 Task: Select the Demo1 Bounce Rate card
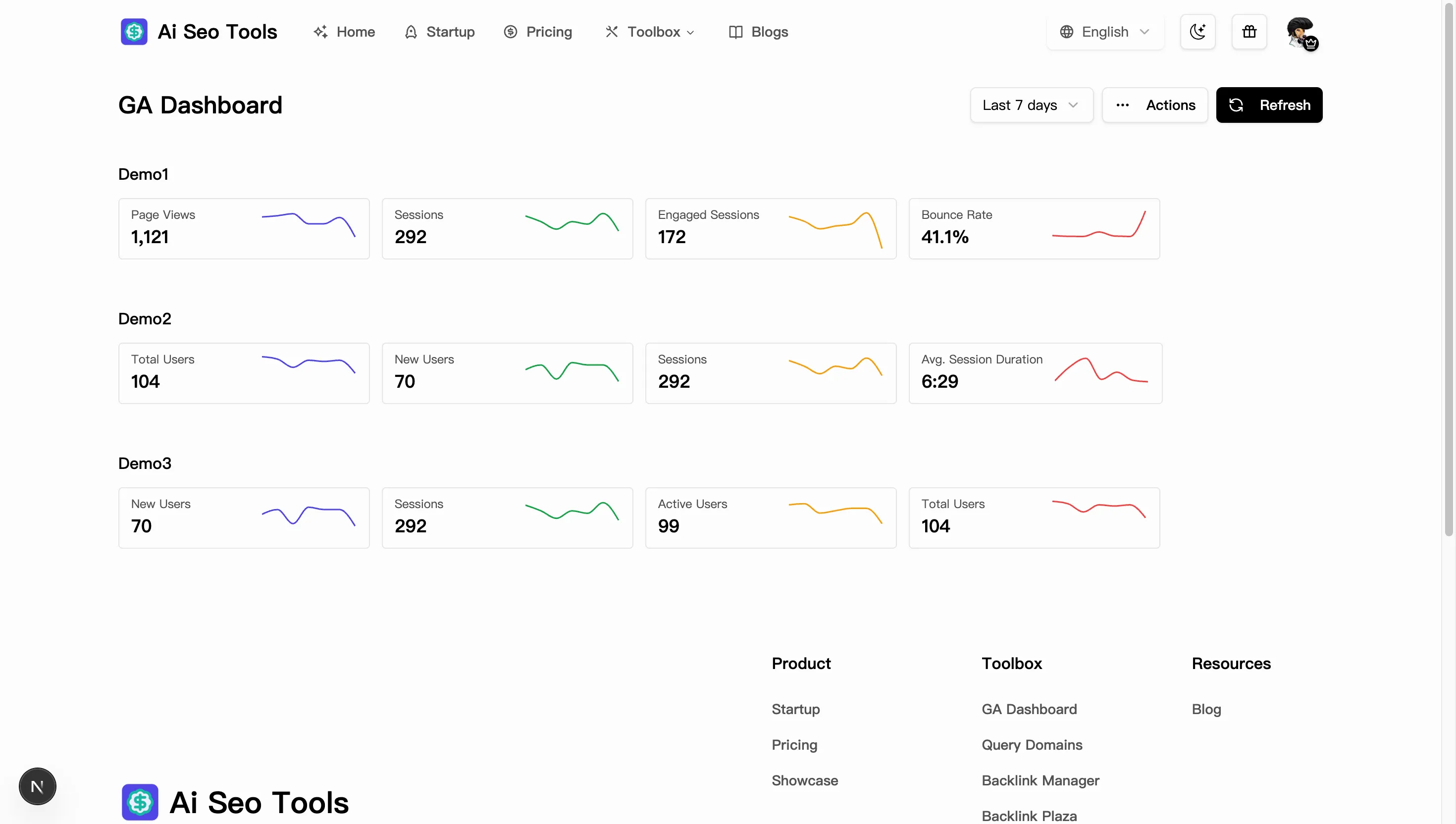coord(1034,229)
